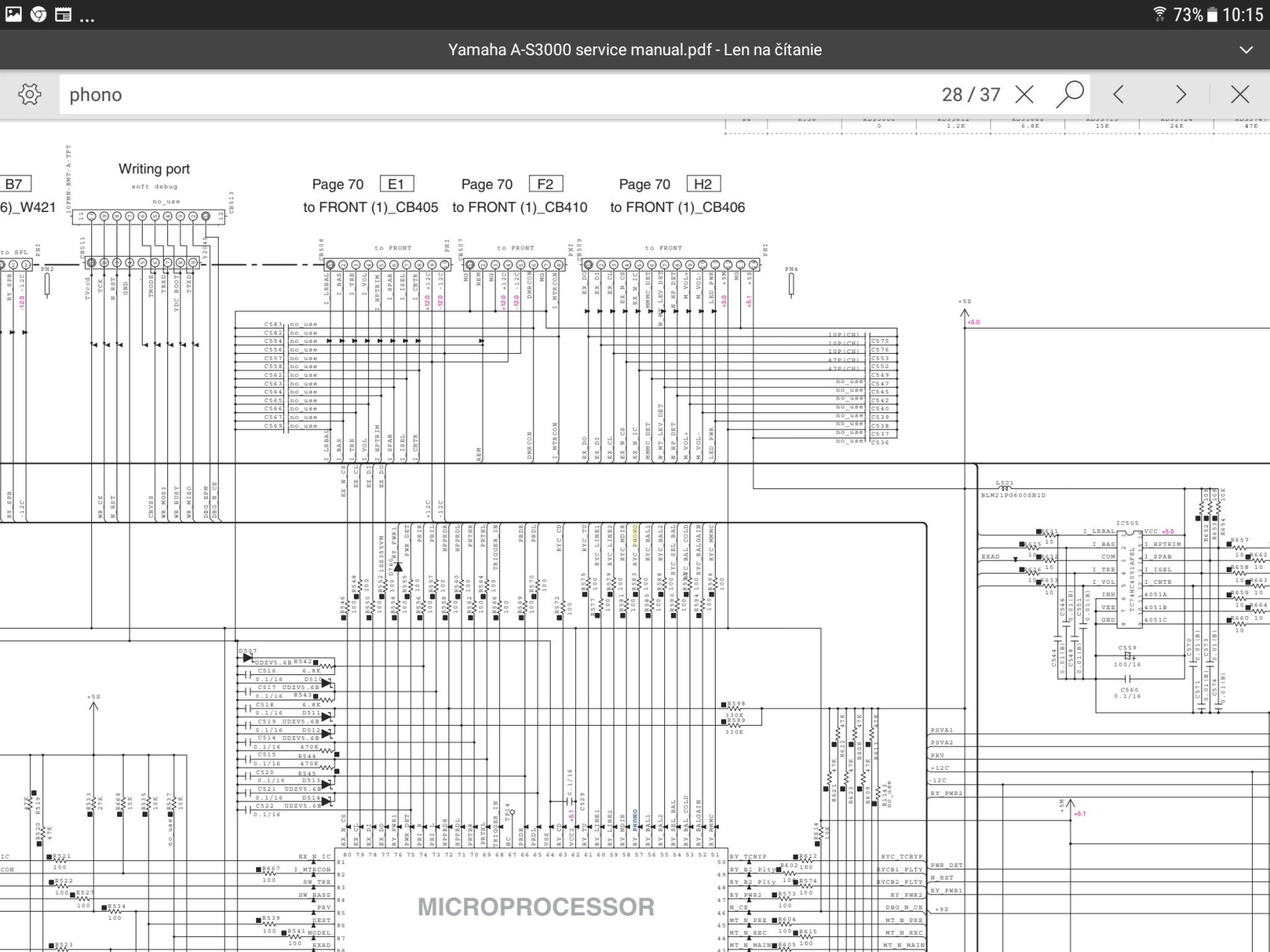This screenshot has height=952, width=1270.
Task: Focus the search field containing phono
Action: pos(448,94)
